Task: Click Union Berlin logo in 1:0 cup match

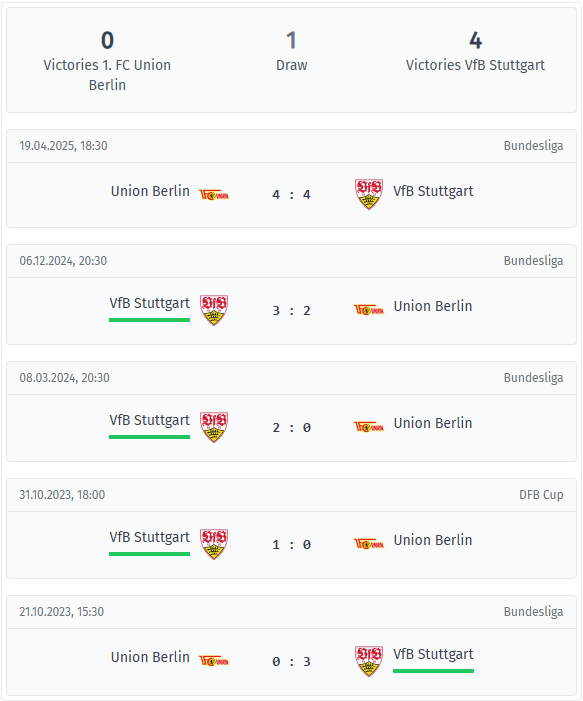Action: [x=369, y=544]
